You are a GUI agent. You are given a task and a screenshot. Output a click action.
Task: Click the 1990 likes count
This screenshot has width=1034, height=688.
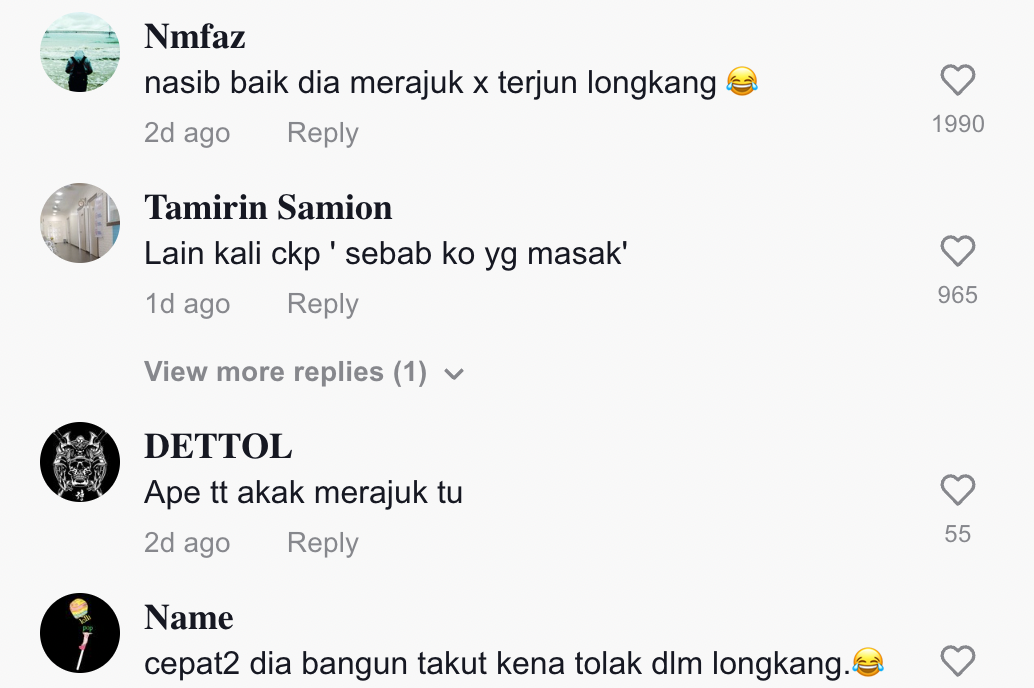958,124
